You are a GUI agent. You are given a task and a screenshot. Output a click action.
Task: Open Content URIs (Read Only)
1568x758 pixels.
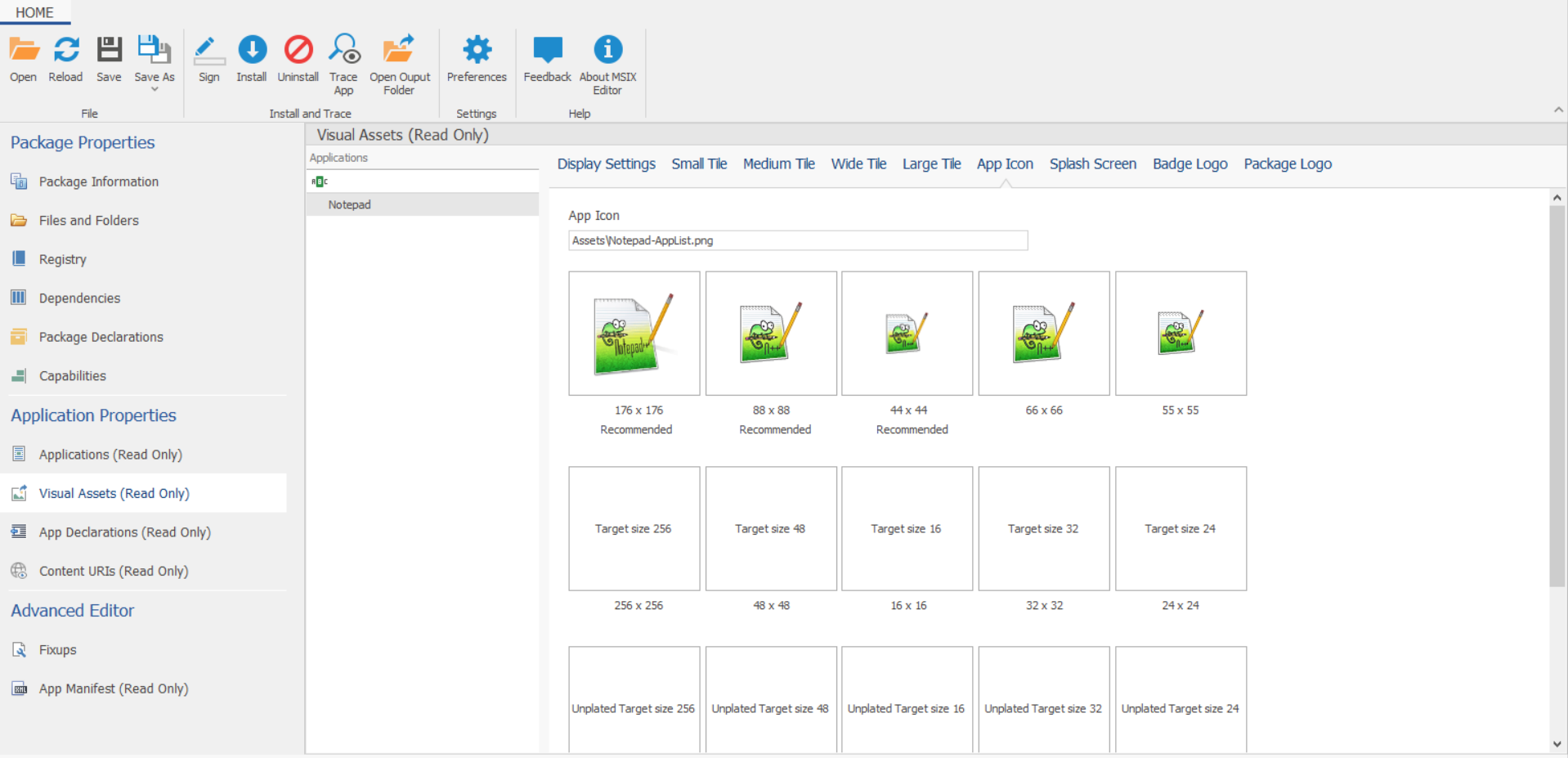pyautogui.click(x=113, y=571)
